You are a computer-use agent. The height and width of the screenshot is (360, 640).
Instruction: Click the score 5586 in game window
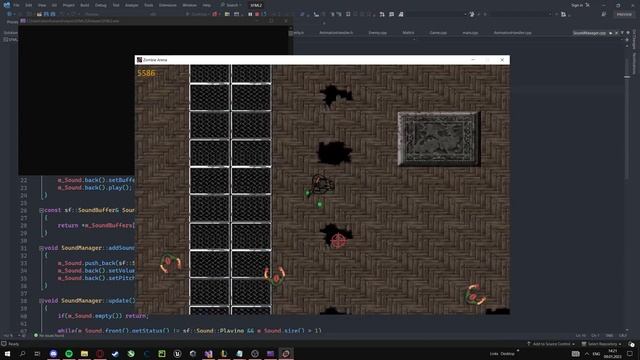click(x=146, y=73)
